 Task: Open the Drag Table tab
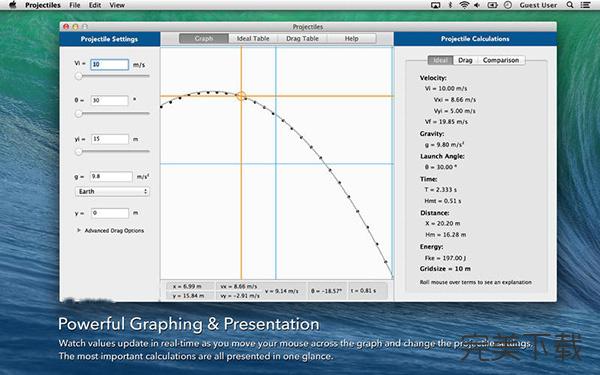coord(302,39)
